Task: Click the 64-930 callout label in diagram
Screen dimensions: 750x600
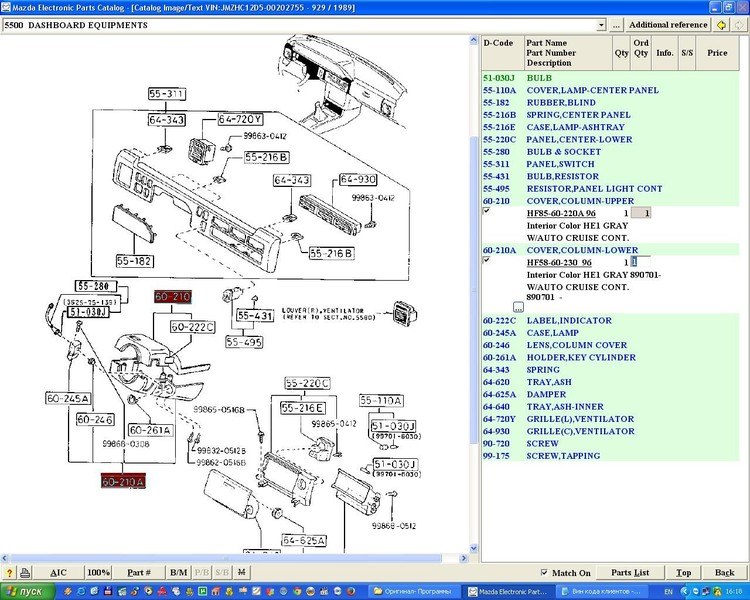Action: (x=358, y=179)
